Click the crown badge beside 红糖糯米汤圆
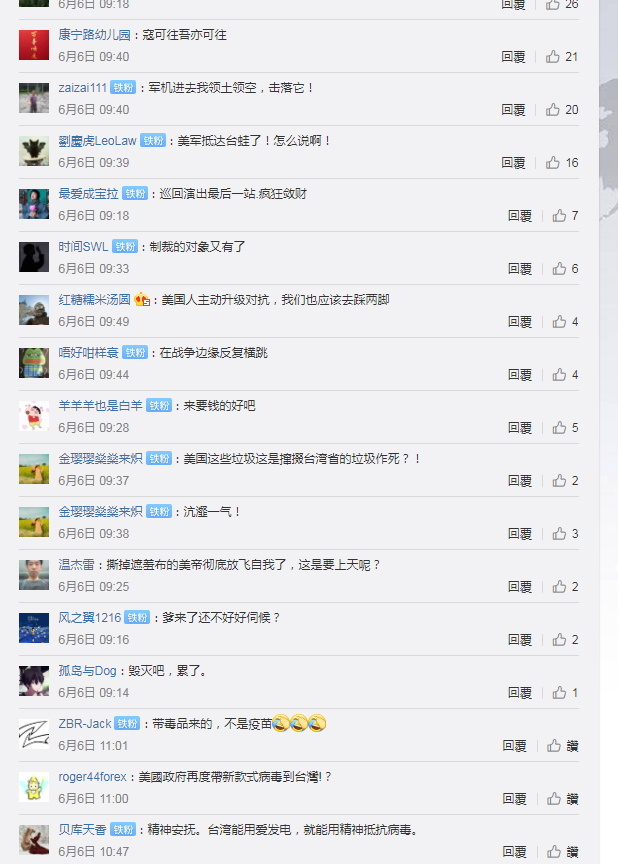This screenshot has width=618, height=864. pyautogui.click(x=142, y=299)
